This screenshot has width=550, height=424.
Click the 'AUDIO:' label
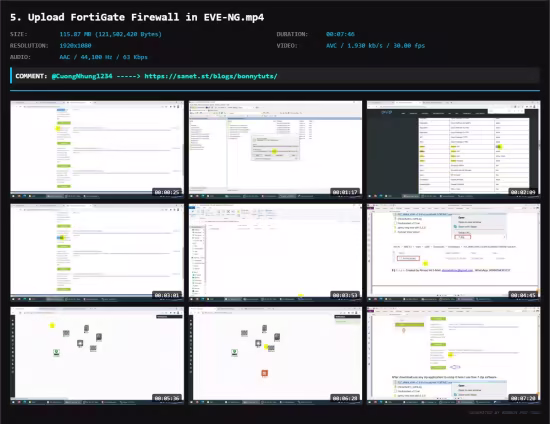20,57
